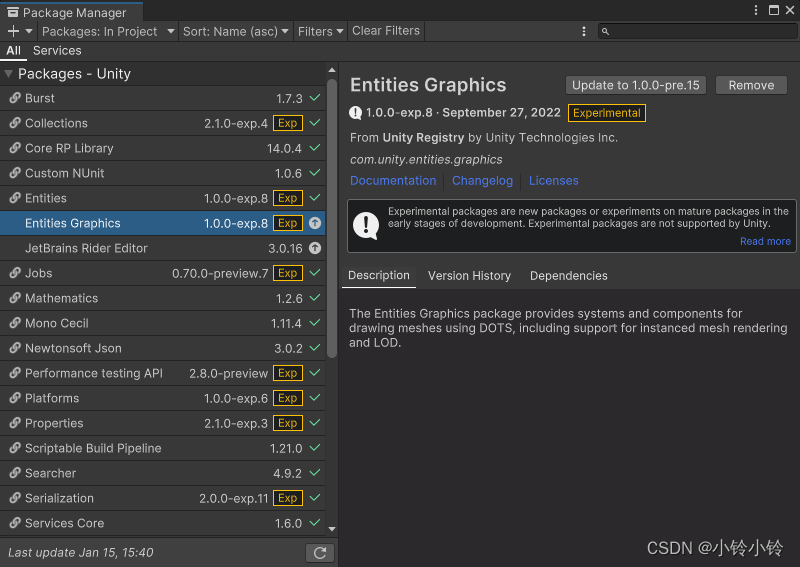Viewport: 800px width, 567px height.
Task: Click the installed checkmark on Burst row
Action: click(x=315, y=97)
